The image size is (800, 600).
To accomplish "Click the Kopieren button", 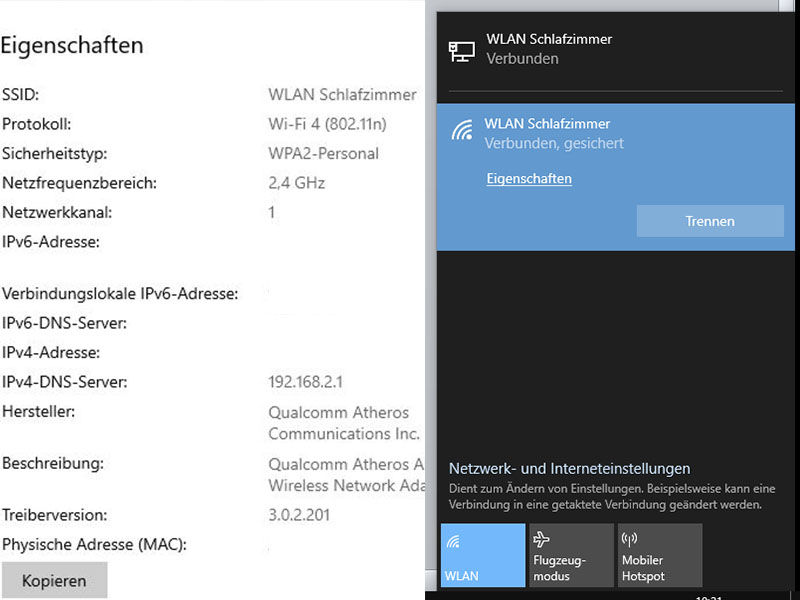I will 54,580.
